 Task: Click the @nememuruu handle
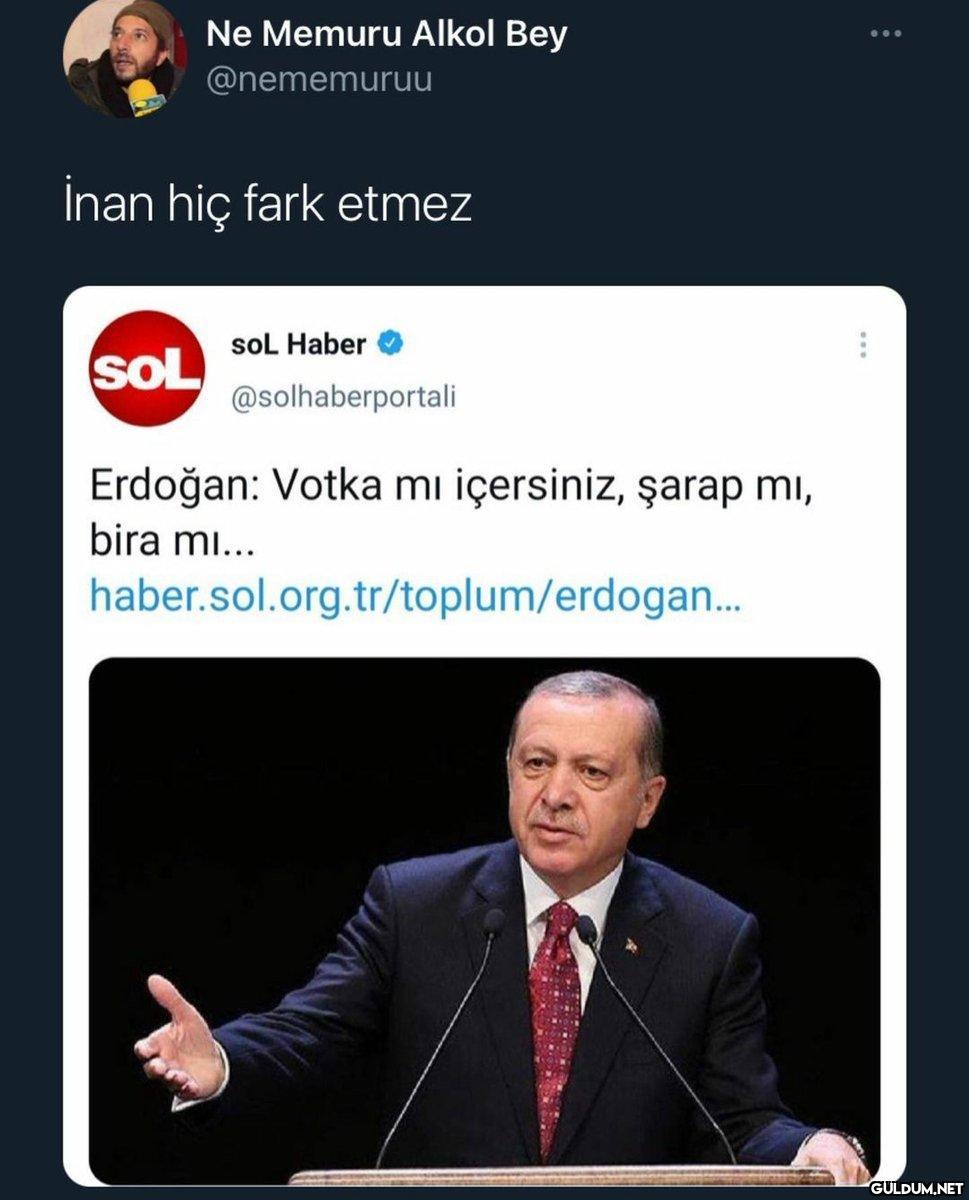319,79
